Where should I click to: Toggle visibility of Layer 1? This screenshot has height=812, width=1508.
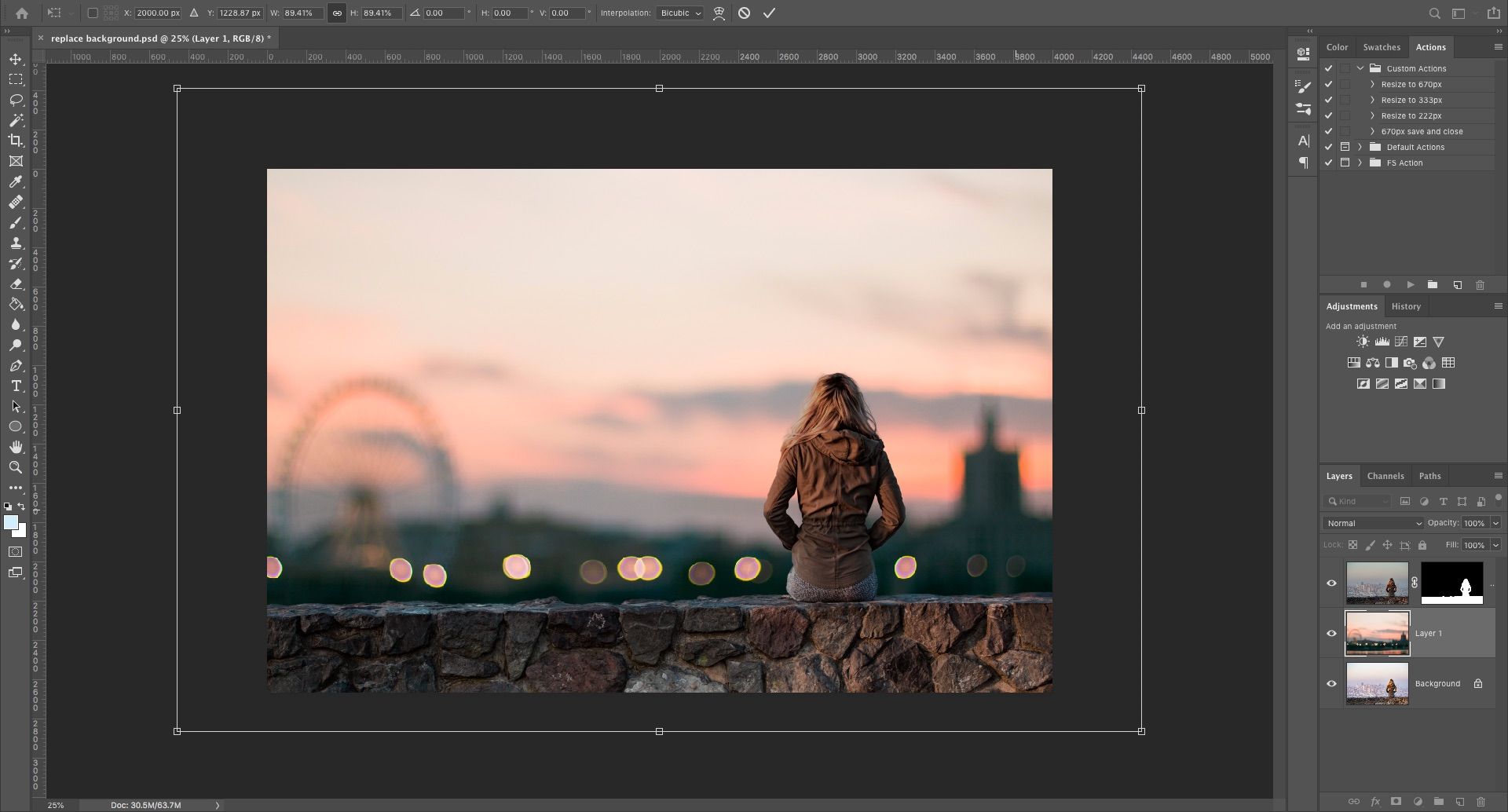tap(1331, 633)
